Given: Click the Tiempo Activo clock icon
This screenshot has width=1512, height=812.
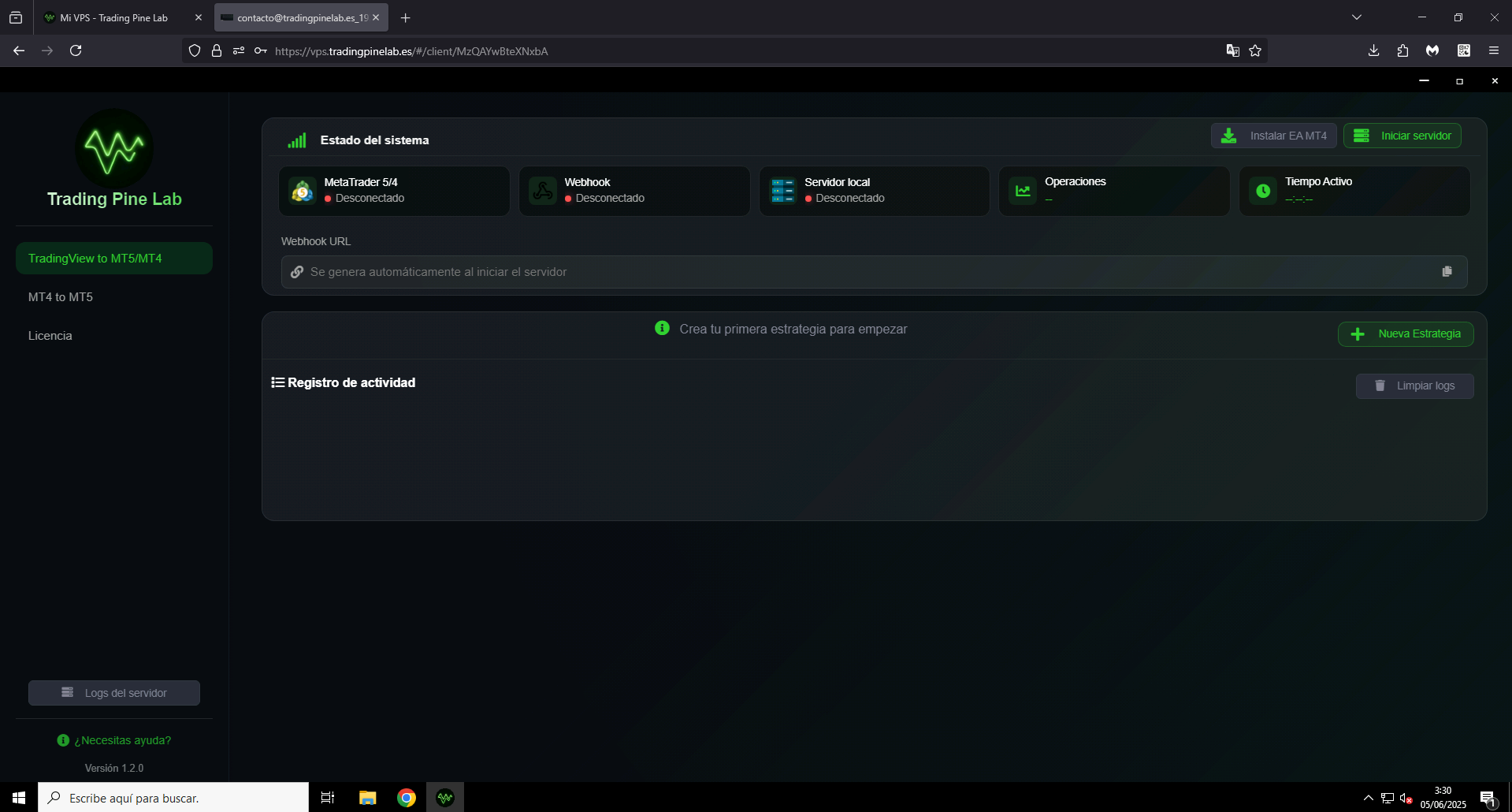Looking at the screenshot, I should [x=1263, y=191].
